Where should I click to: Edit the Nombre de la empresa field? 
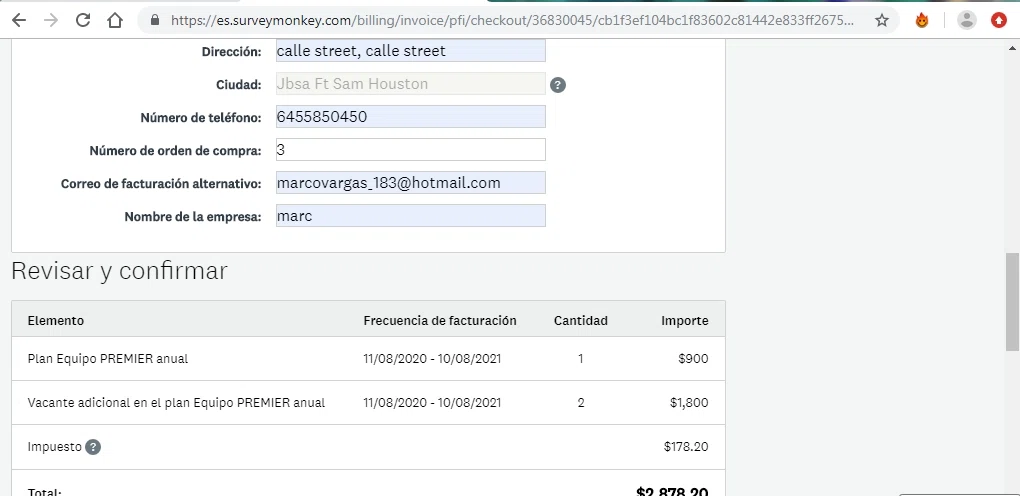pyautogui.click(x=410, y=216)
